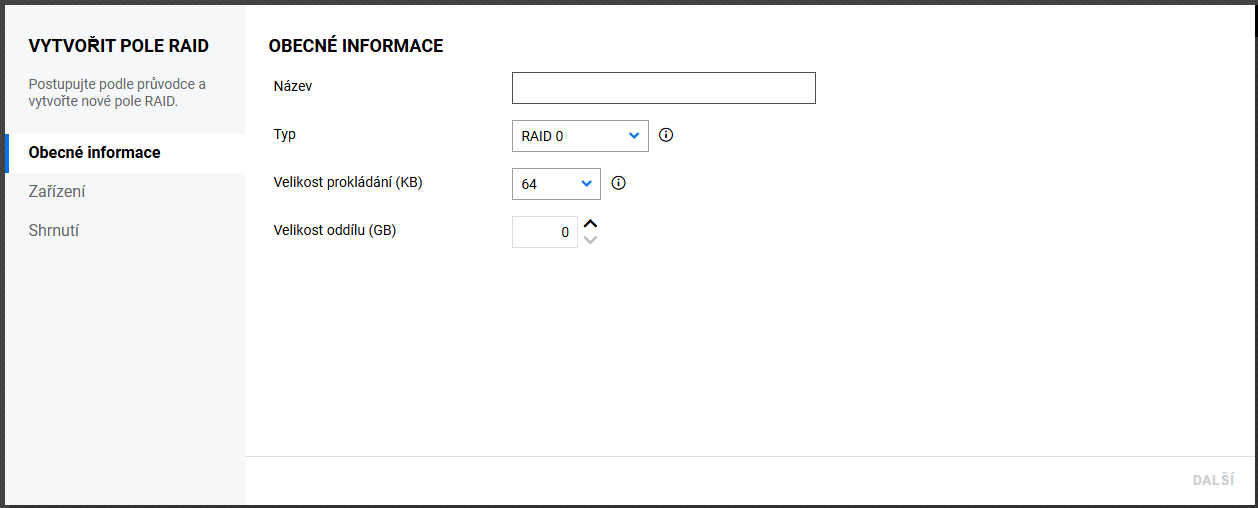Decrease partition size with the down arrow
The height and width of the screenshot is (508, 1258).
[590, 240]
